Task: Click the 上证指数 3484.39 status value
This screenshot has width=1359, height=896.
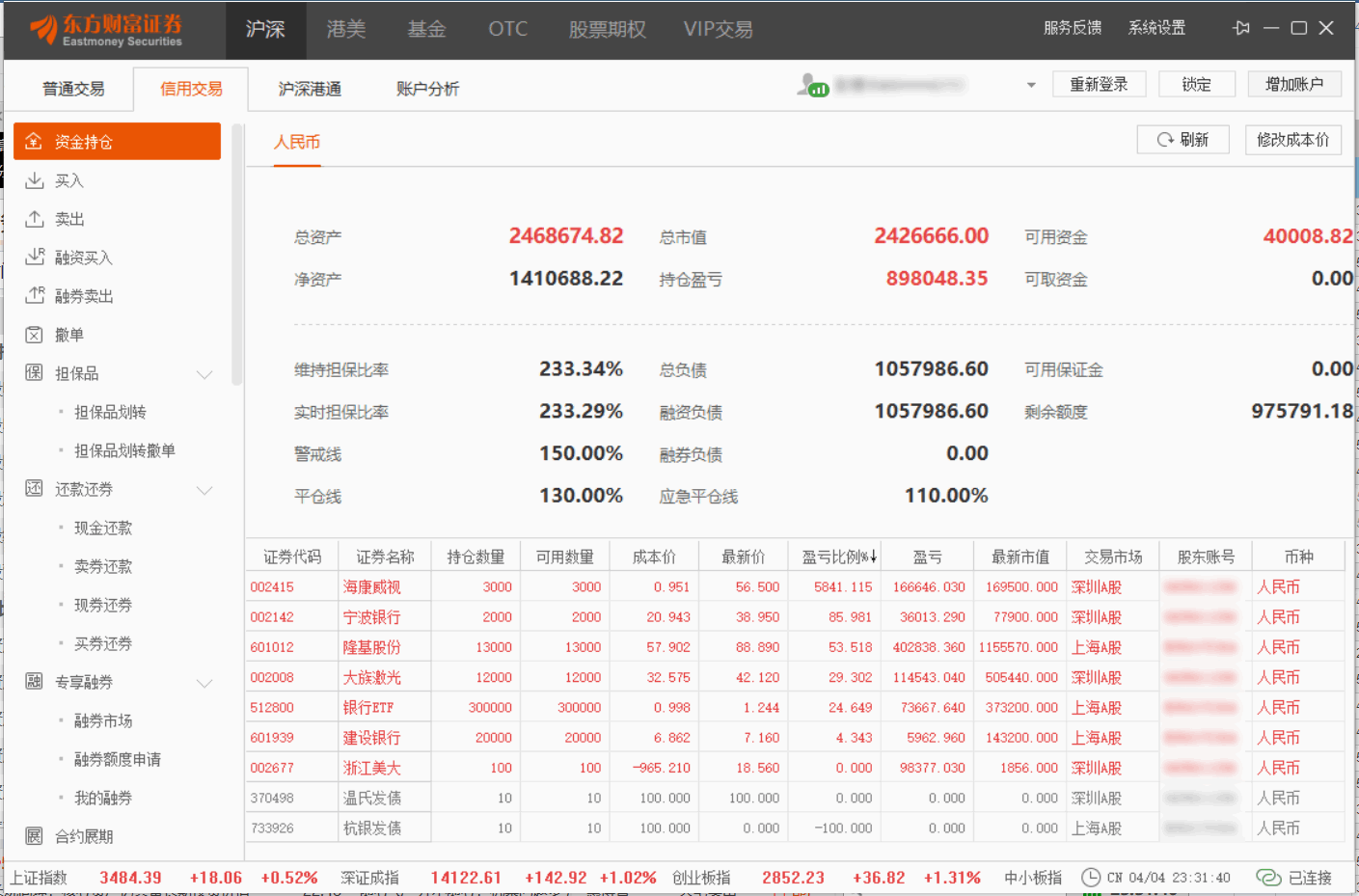Action: (130, 878)
